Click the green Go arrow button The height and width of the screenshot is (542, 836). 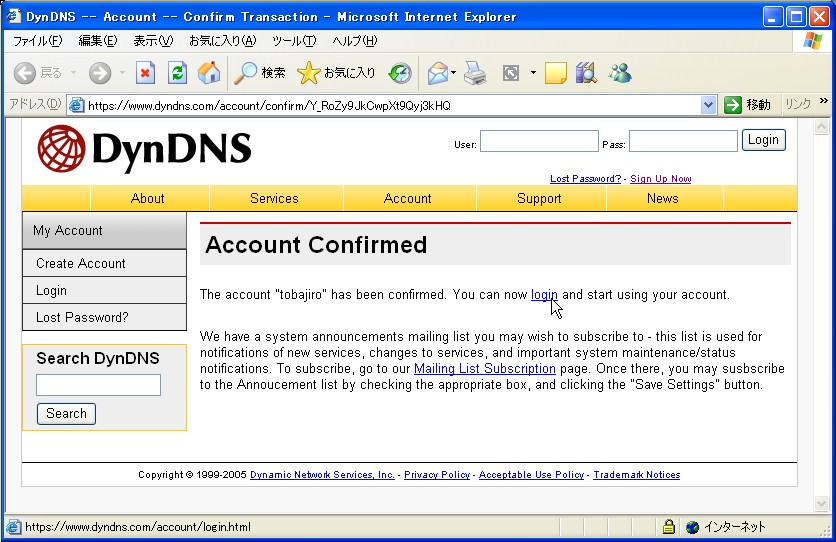[733, 105]
